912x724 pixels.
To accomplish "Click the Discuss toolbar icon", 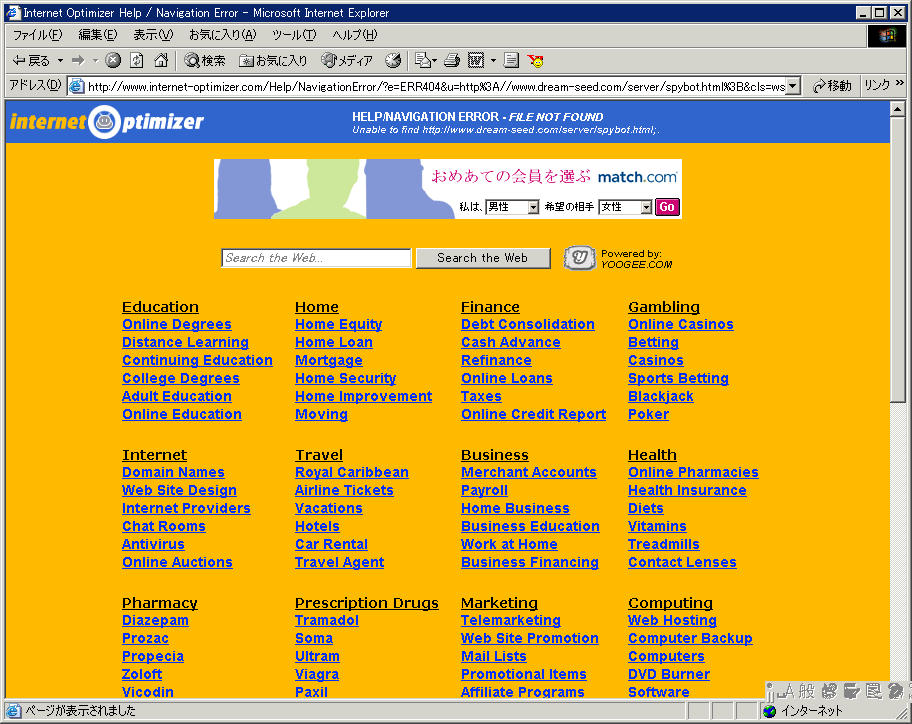I will 511,60.
